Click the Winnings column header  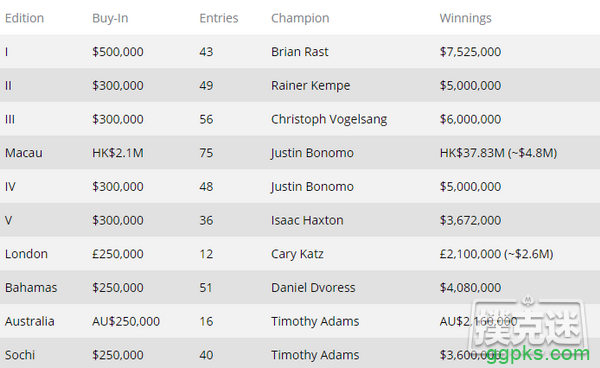tap(465, 18)
